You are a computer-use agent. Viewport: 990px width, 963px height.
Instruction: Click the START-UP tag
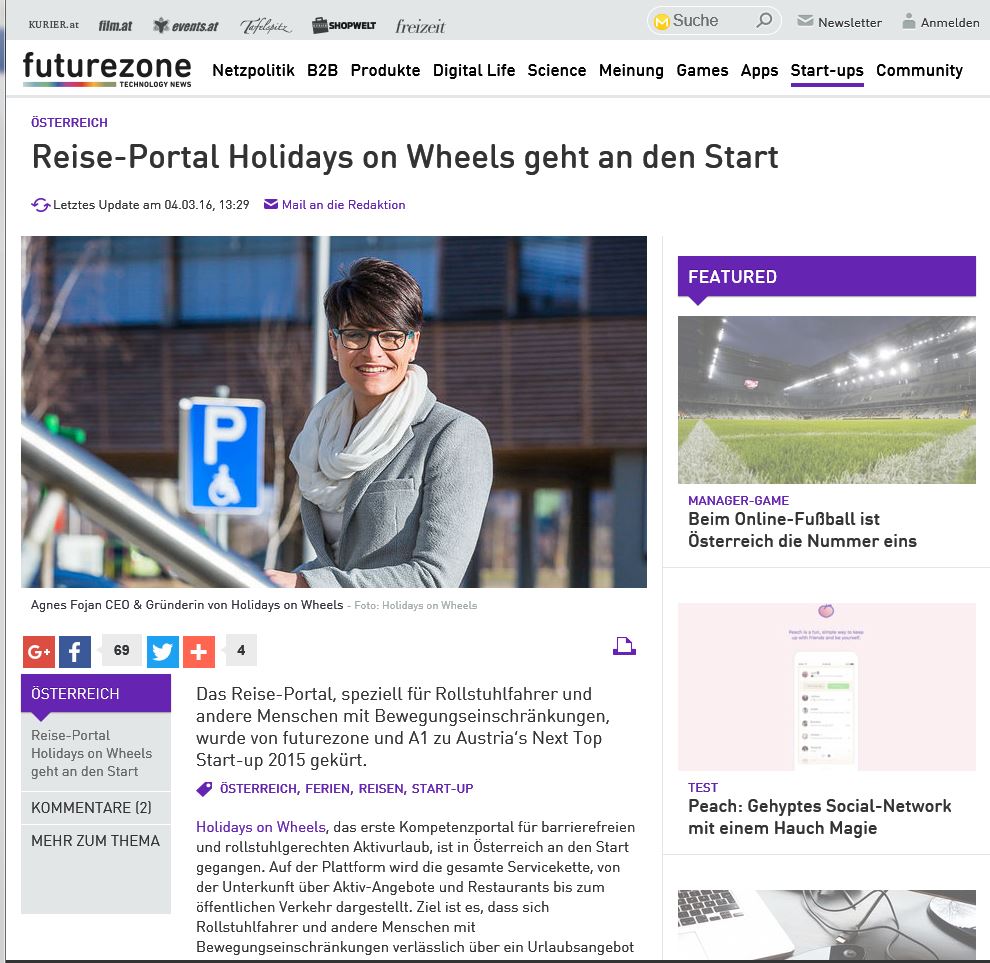pyautogui.click(x=442, y=788)
